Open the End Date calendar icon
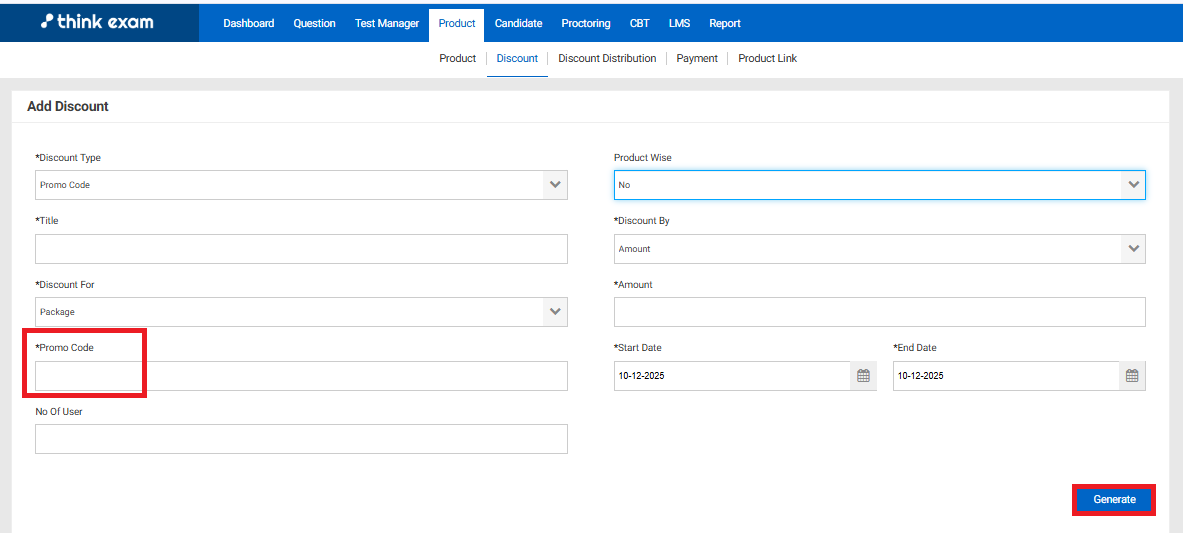Screen dimensions: 1183x533 click(1132, 376)
